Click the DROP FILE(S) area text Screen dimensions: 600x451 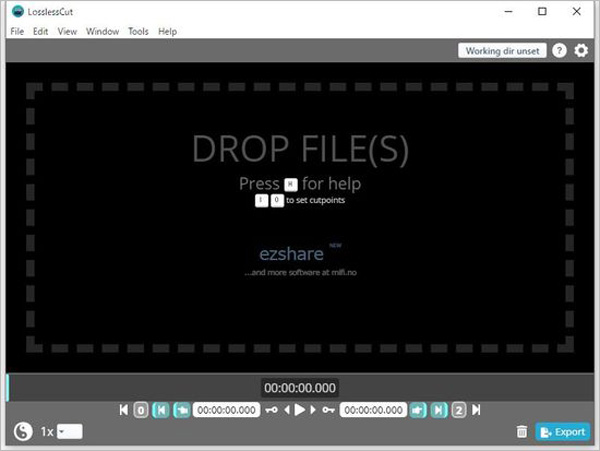click(300, 149)
